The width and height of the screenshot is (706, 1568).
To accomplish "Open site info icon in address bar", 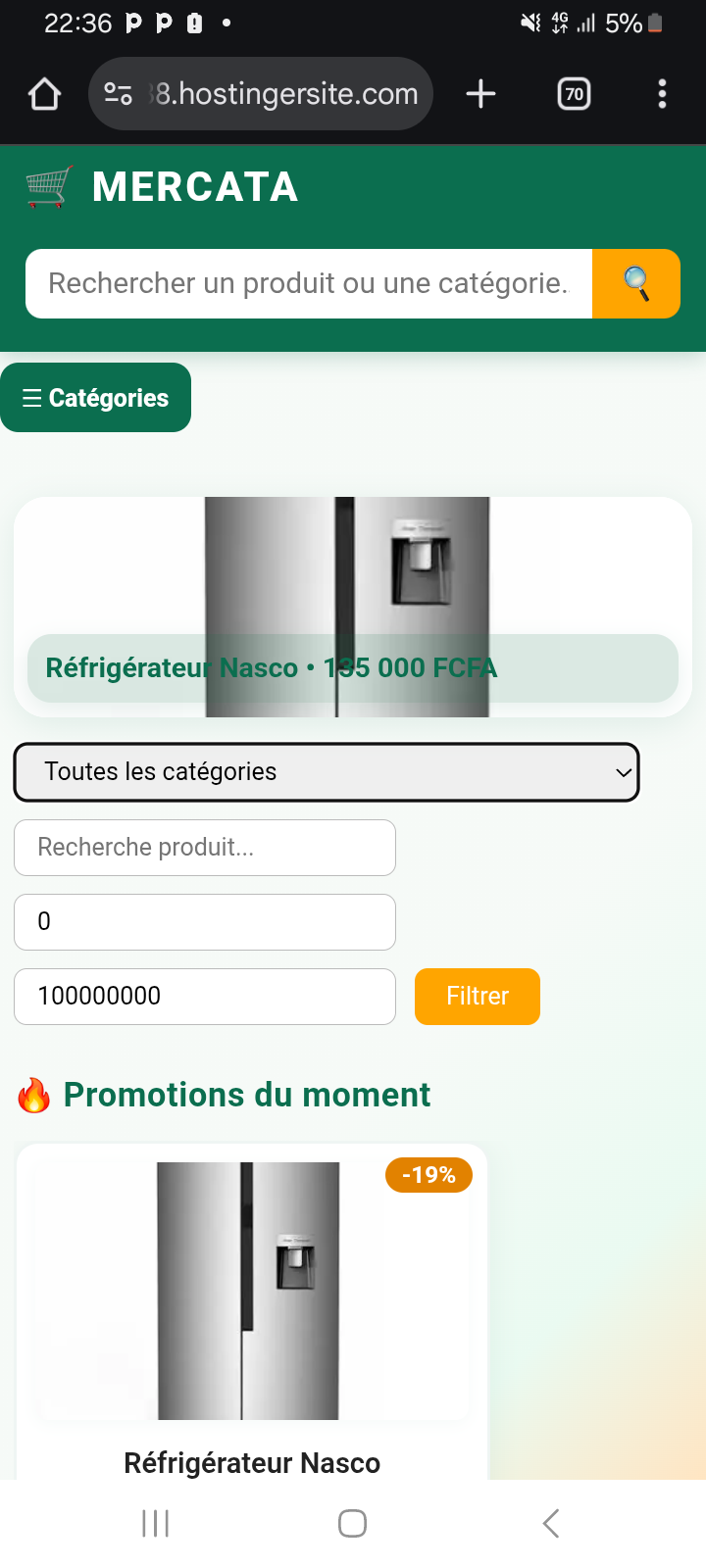I will click(x=119, y=94).
